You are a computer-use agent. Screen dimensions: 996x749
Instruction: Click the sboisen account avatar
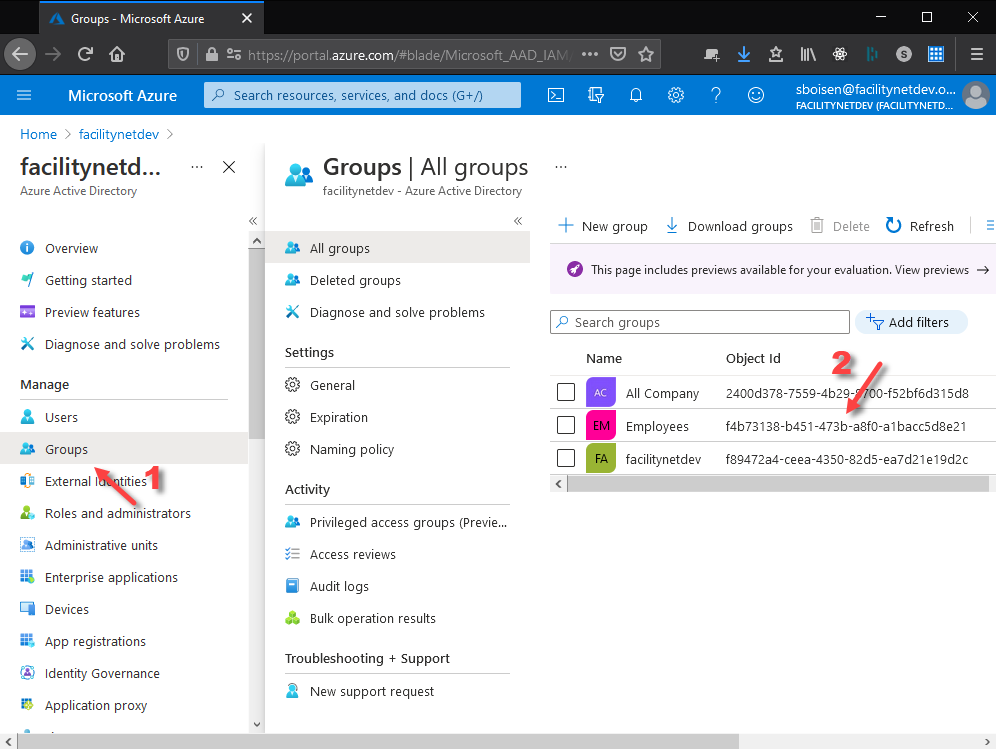(x=976, y=95)
